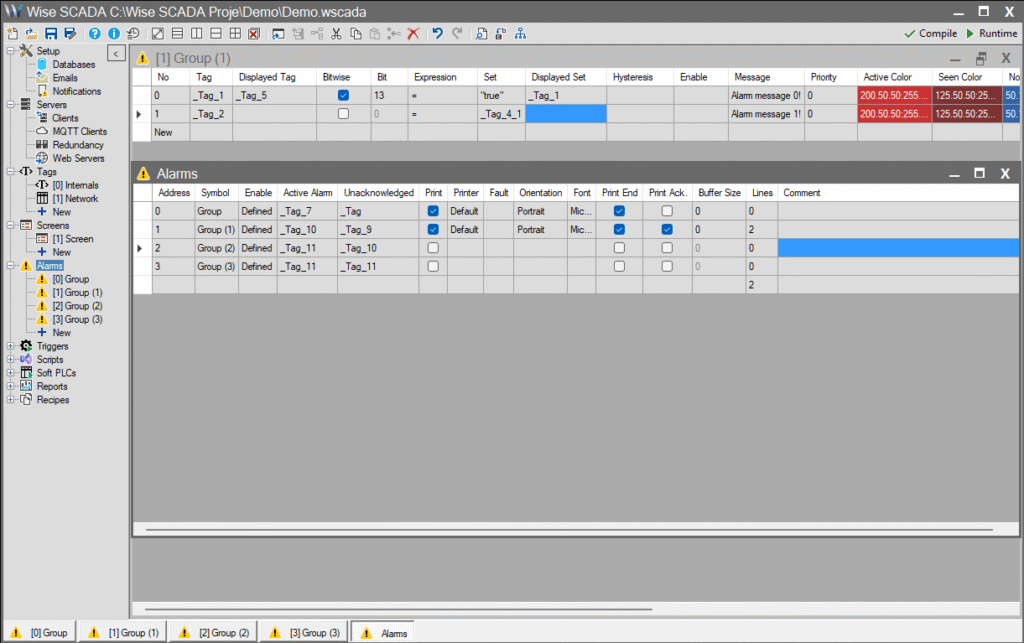Expand the Recipes tree node
This screenshot has width=1024, height=643.
(10, 400)
